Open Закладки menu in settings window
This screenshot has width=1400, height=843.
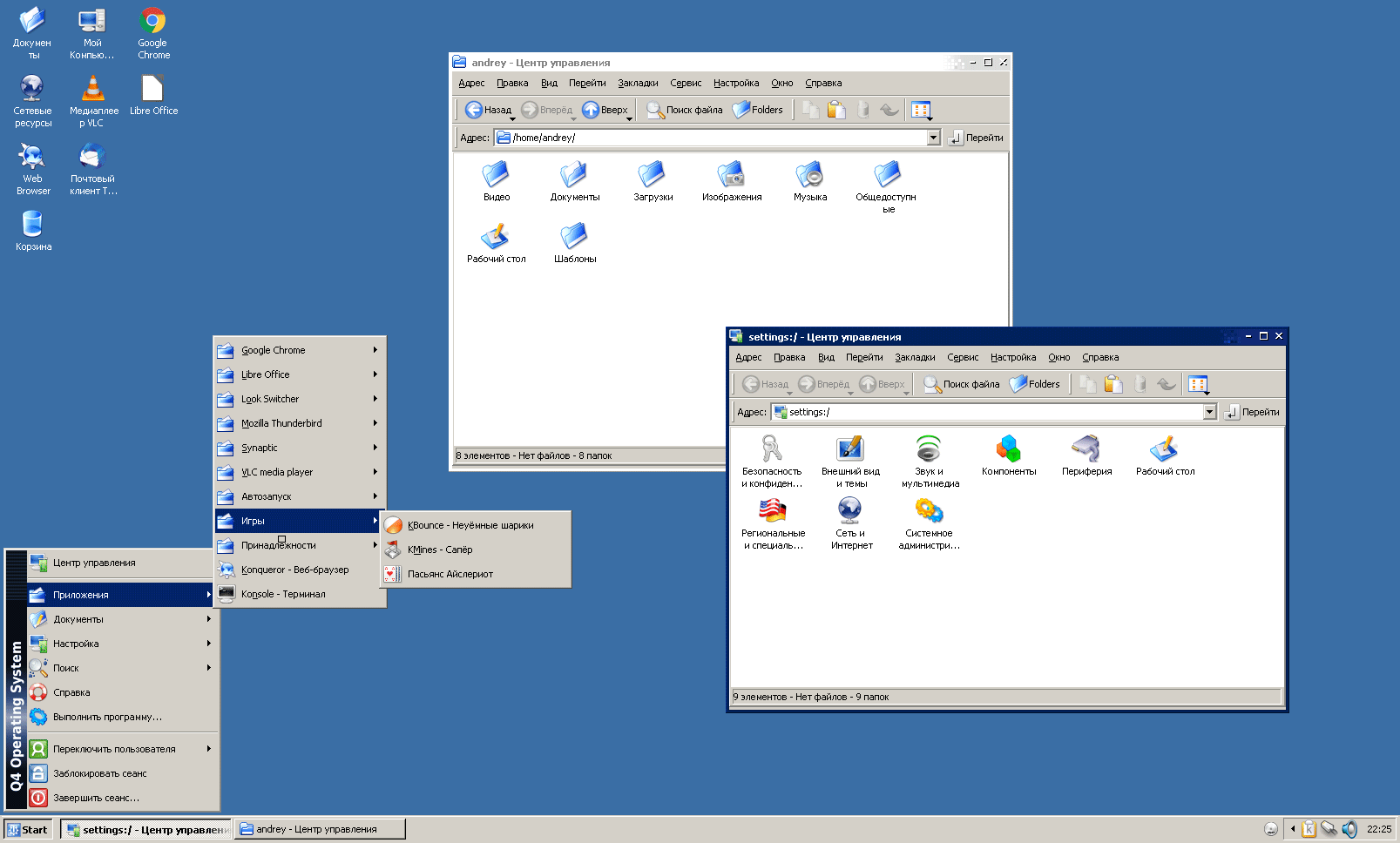(x=915, y=357)
